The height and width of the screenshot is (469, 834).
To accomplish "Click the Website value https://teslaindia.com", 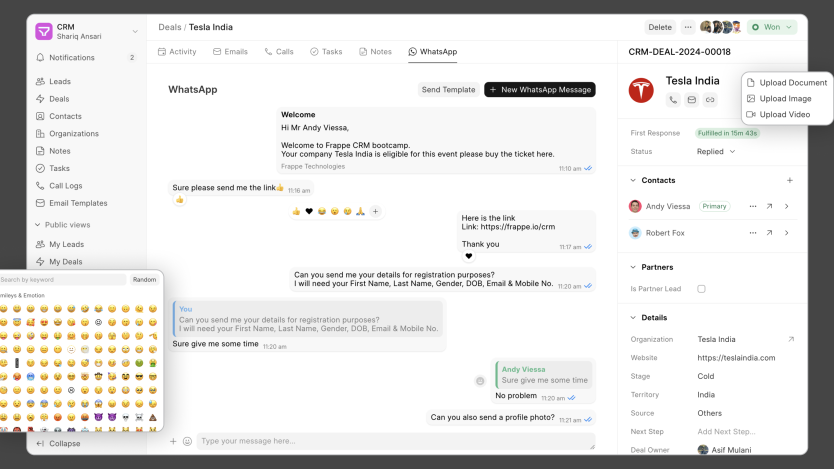I will tap(736, 358).
